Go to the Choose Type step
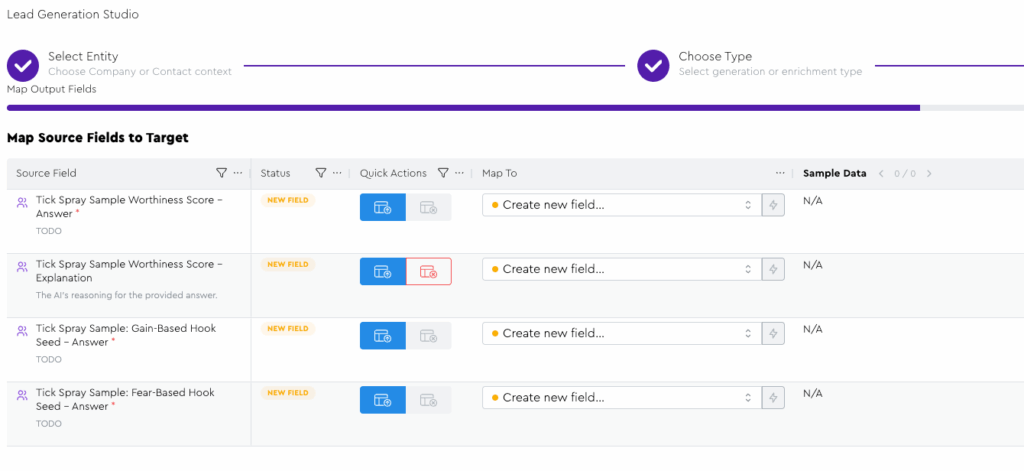Screen dimensions: 1024x471 [x=653, y=65]
